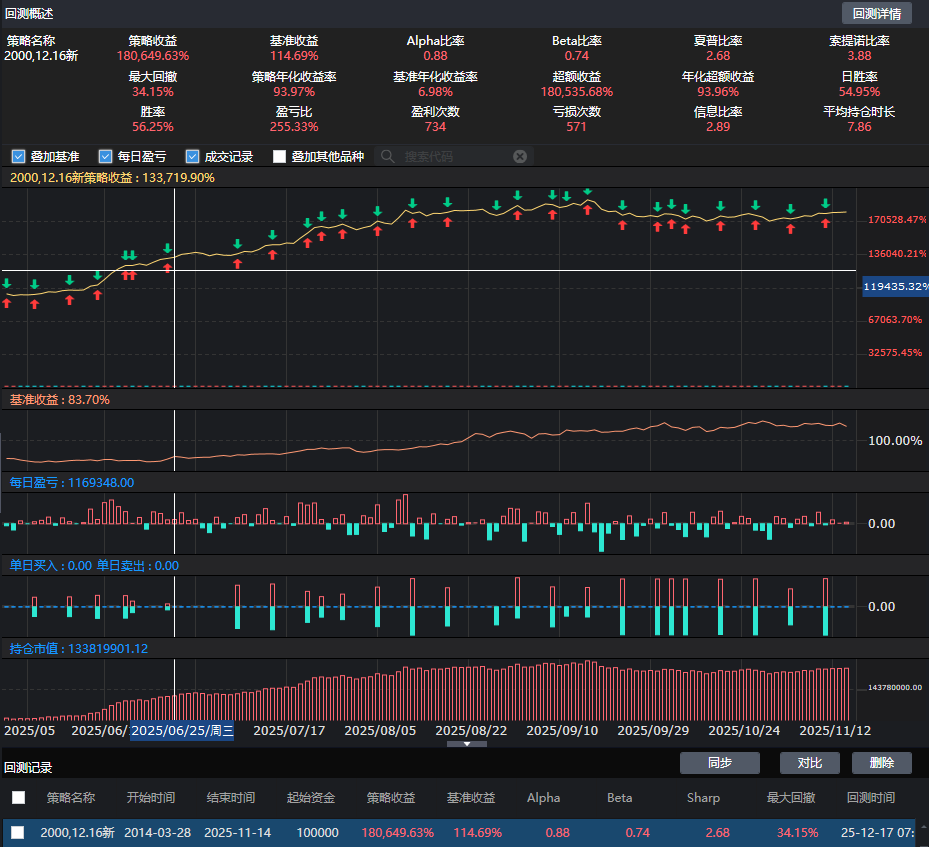Click the highest green arrow at the chart peak
This screenshot has width=929, height=847.
[x=587, y=189]
